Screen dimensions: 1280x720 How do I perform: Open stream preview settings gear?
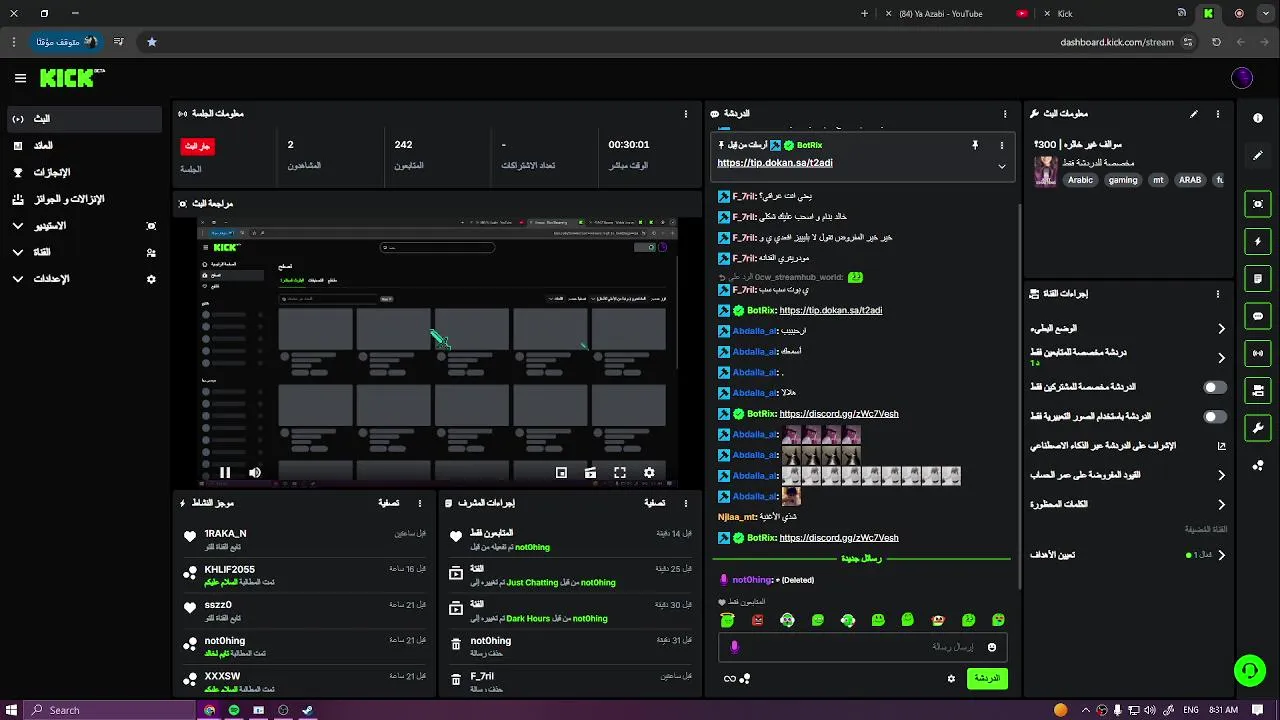(x=649, y=473)
